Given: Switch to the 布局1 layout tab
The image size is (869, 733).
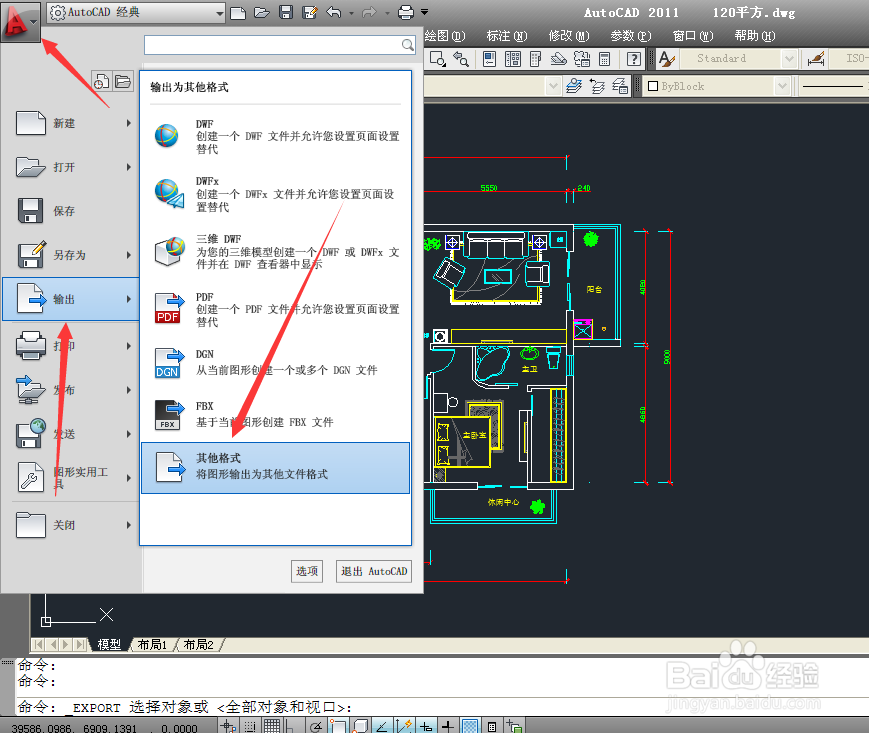Looking at the screenshot, I should click(152, 644).
